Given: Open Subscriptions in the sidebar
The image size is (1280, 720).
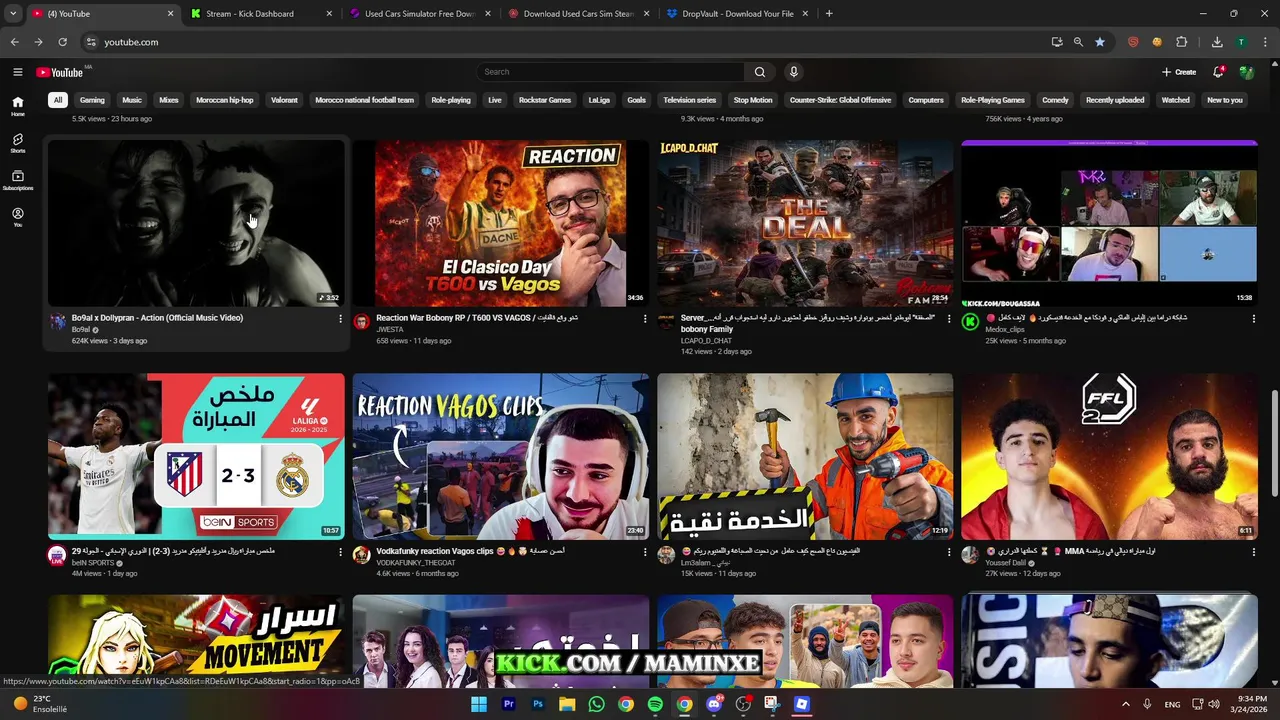Looking at the screenshot, I should click(17, 180).
